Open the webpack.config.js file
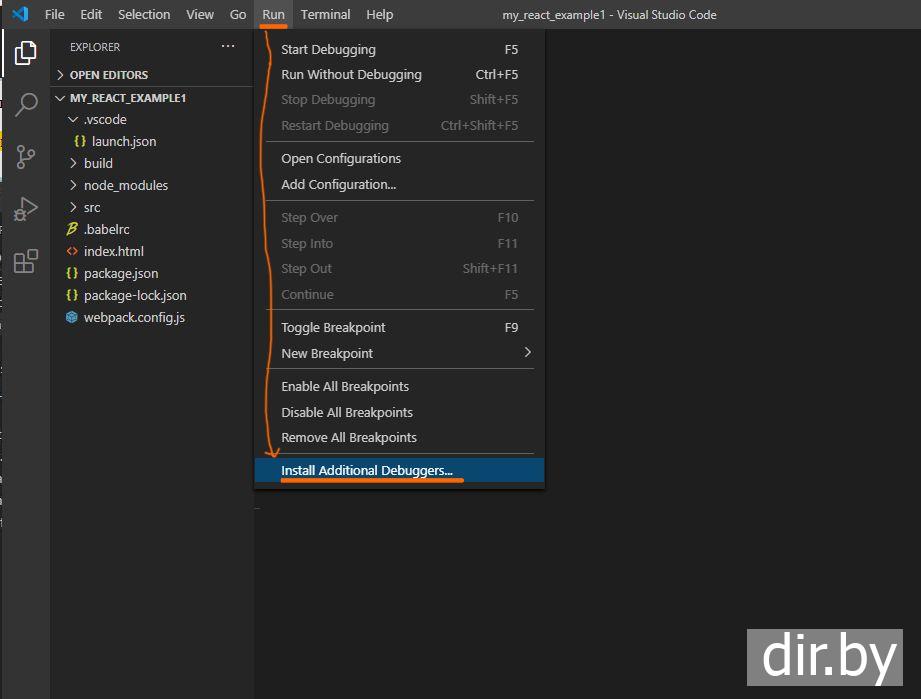 [x=133, y=317]
